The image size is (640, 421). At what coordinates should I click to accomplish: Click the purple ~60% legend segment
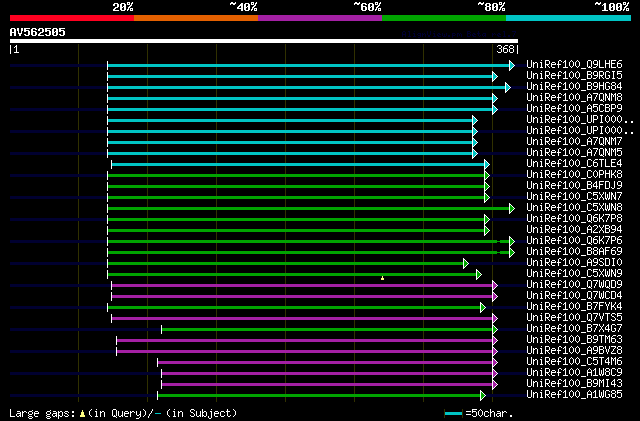pyautogui.click(x=320, y=18)
